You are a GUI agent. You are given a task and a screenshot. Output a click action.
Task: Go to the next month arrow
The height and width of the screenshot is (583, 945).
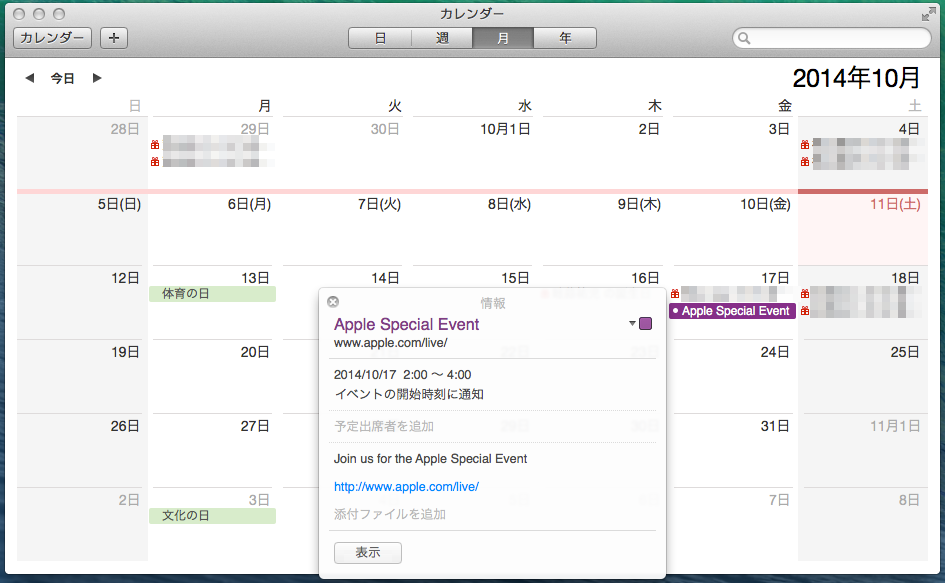point(96,78)
